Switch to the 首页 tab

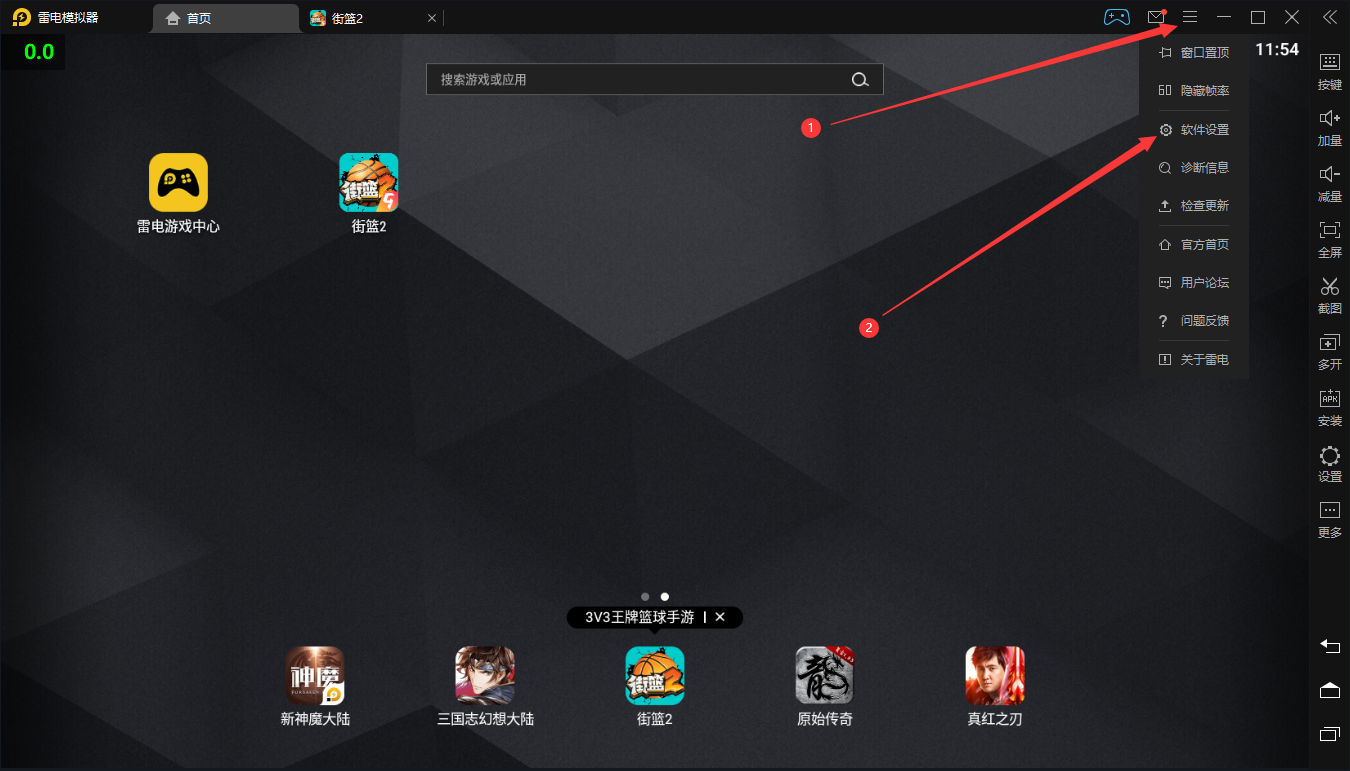click(227, 18)
